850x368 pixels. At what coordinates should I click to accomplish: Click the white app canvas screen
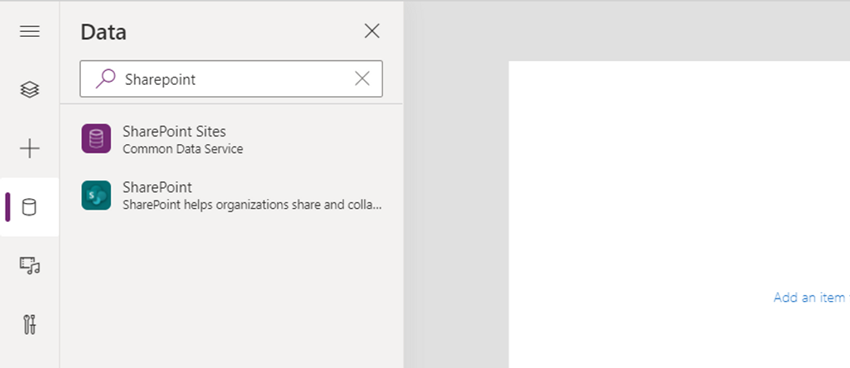tap(679, 215)
